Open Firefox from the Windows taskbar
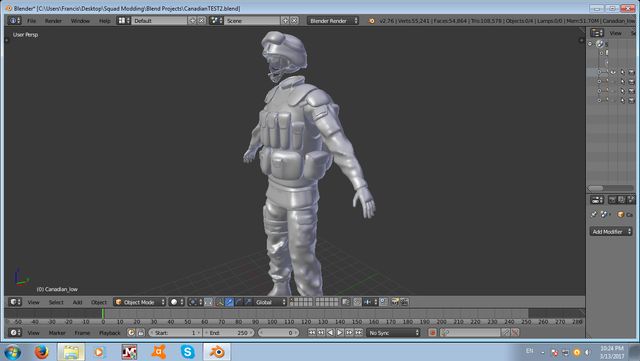 [41, 352]
